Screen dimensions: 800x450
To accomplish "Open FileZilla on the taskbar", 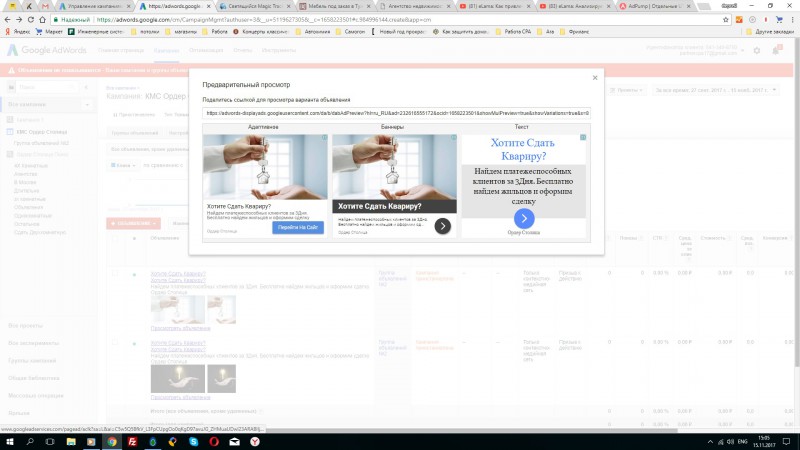I will point(132,442).
